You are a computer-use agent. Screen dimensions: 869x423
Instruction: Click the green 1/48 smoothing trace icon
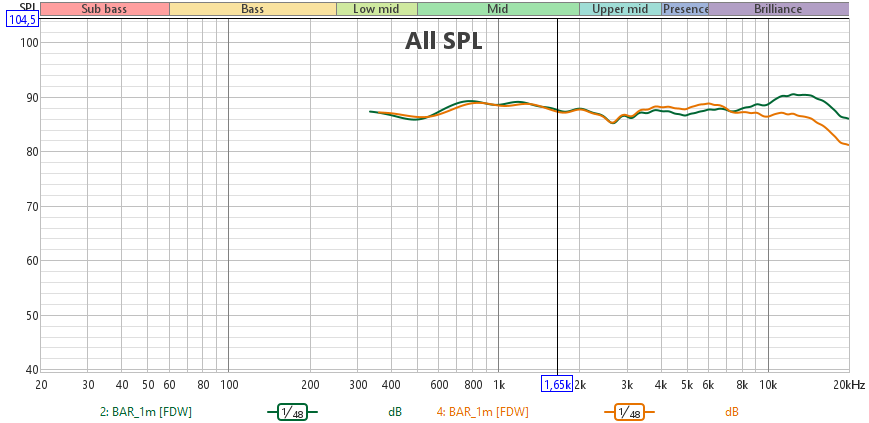coord(292,411)
